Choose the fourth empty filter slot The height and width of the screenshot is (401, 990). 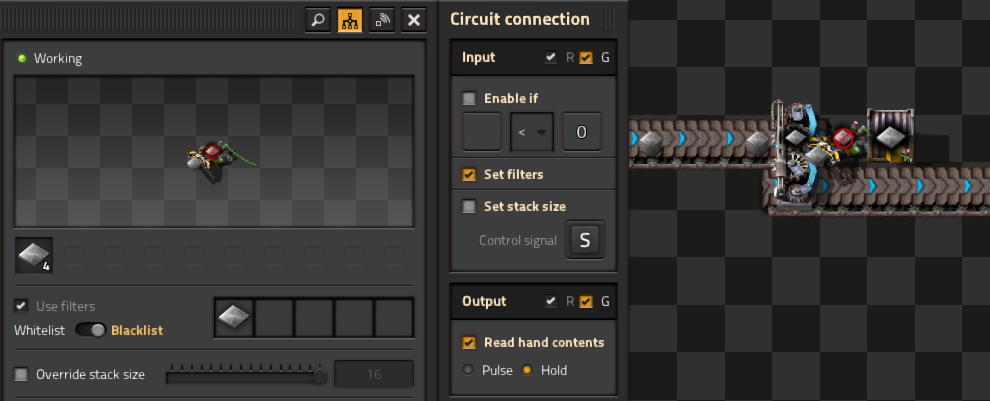click(354, 318)
